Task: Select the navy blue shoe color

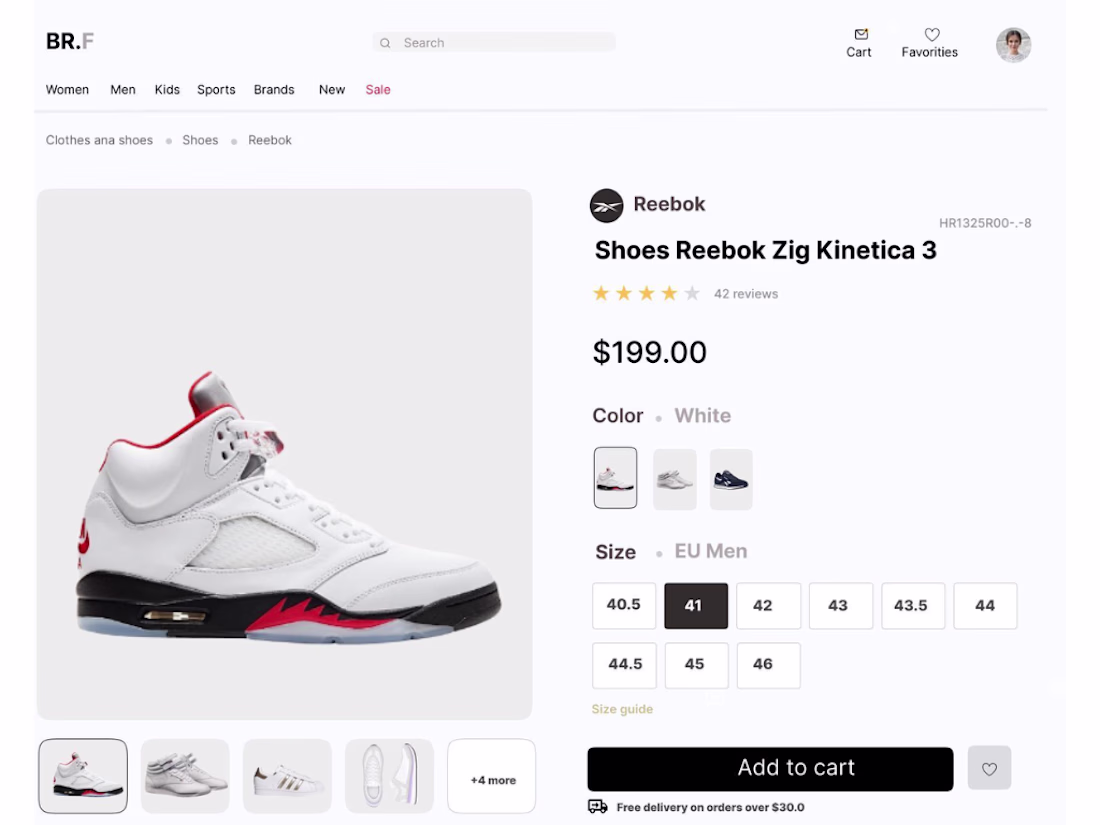Action: 731,479
